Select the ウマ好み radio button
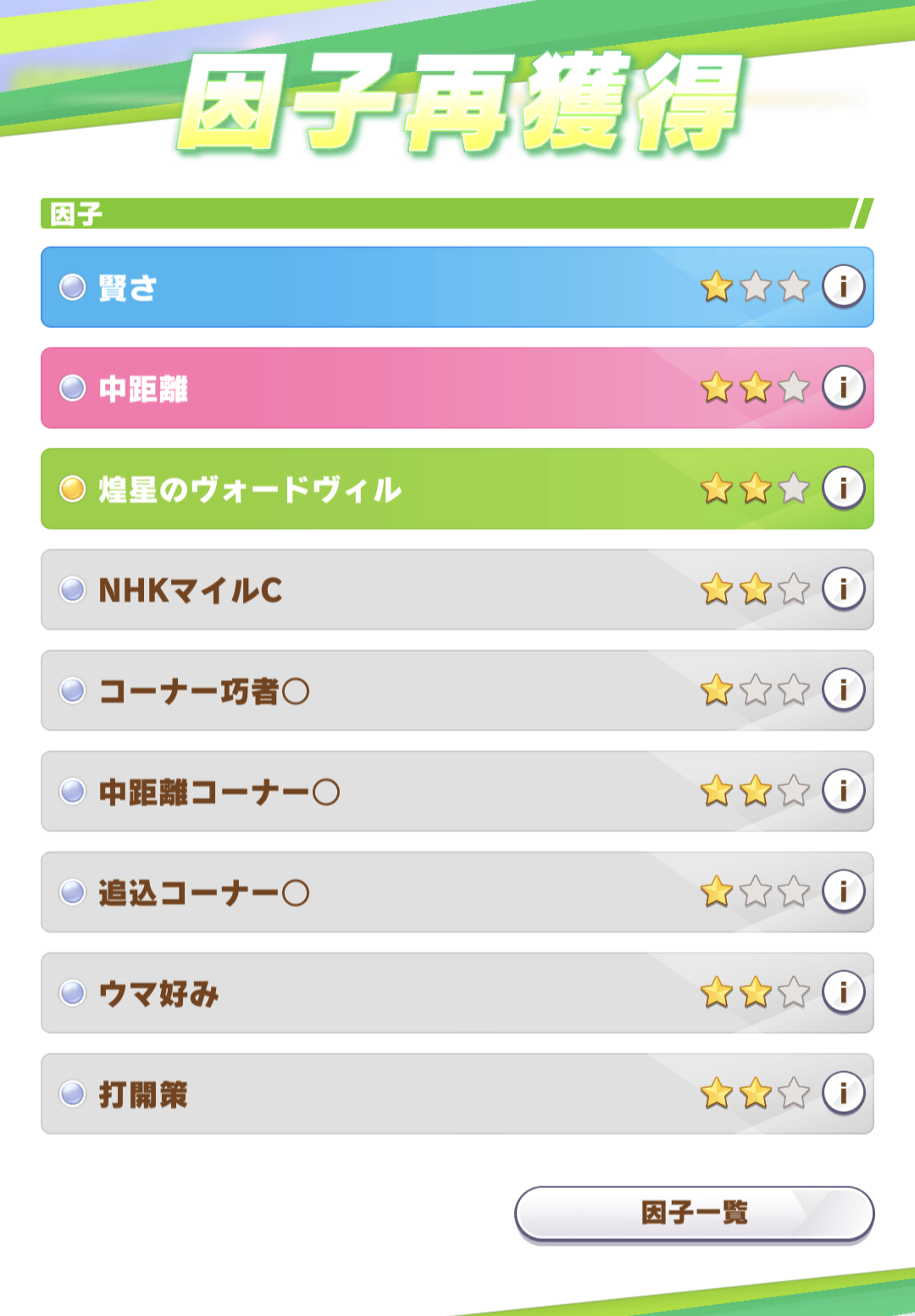The width and height of the screenshot is (915, 1316). coord(73,993)
